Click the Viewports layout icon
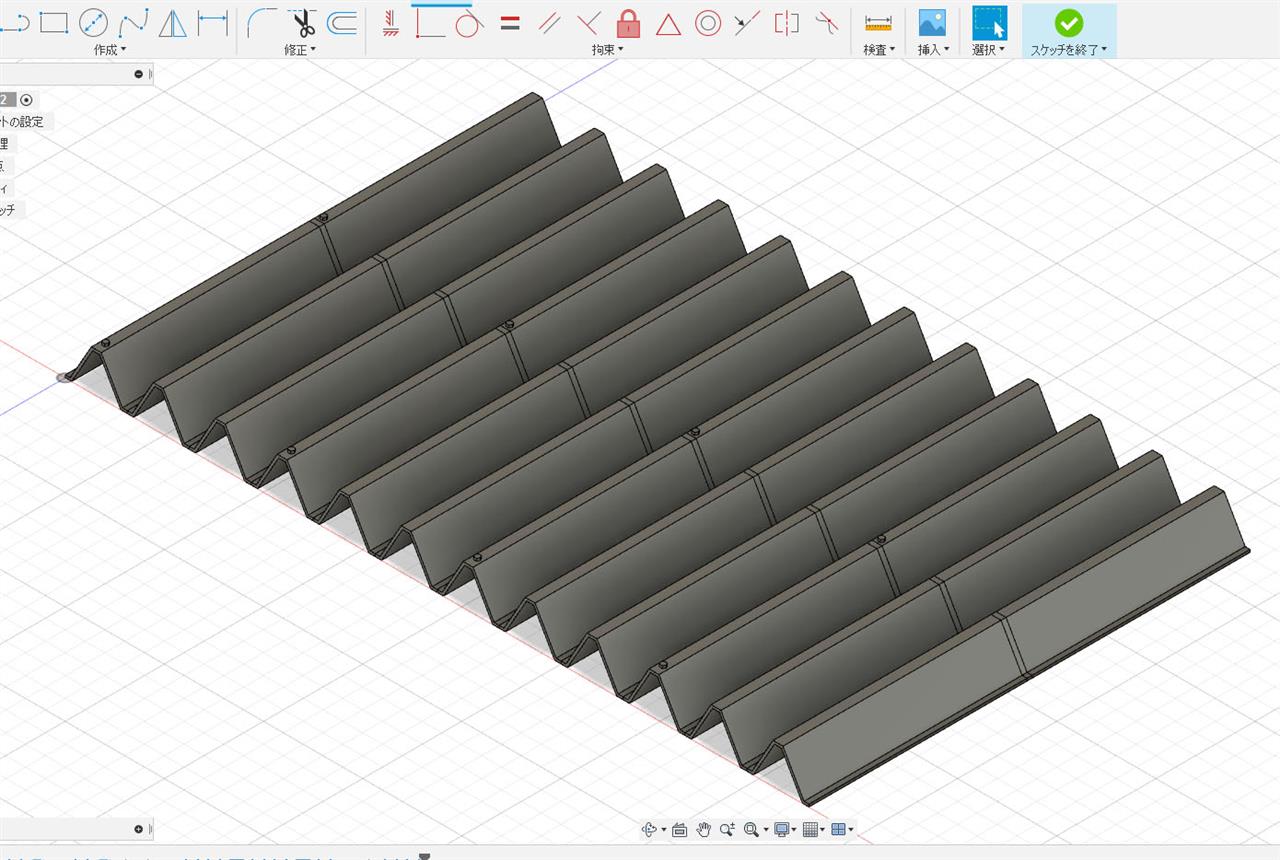The height and width of the screenshot is (860, 1280). pos(838,829)
